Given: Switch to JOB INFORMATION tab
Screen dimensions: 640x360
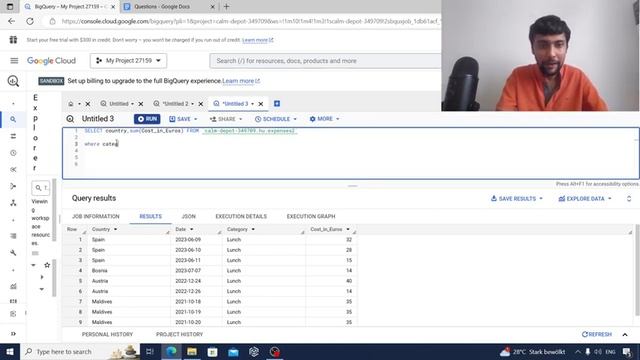Looking at the screenshot, I should coord(96,216).
